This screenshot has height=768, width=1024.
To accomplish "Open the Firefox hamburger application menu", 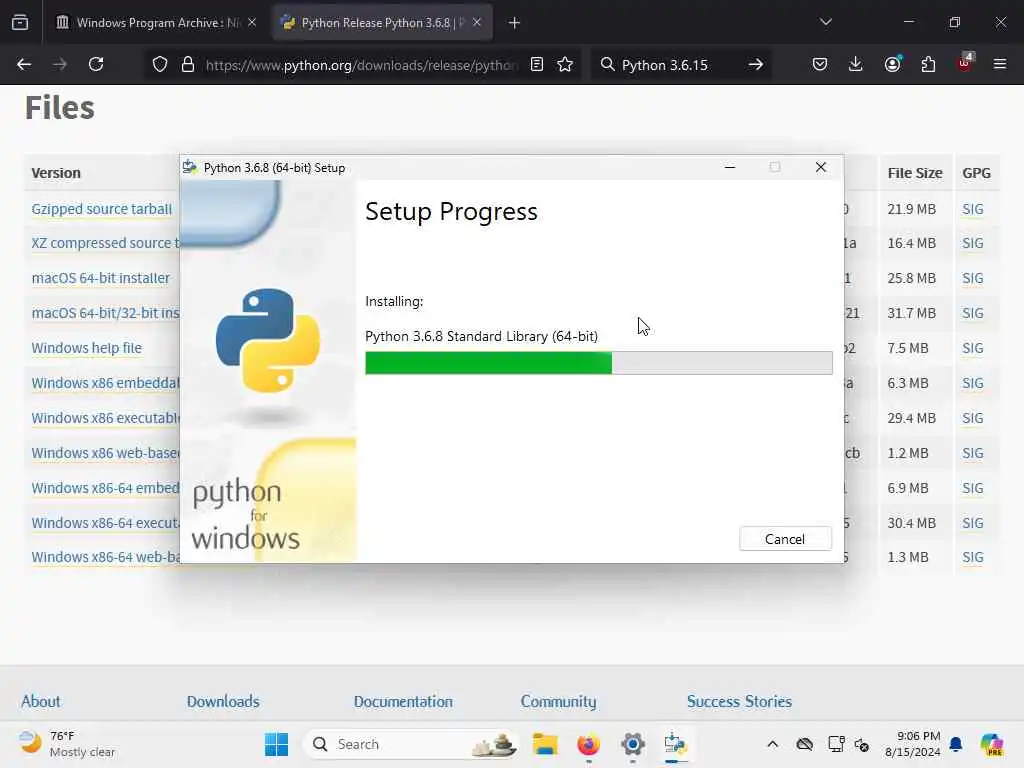I will point(1000,64).
